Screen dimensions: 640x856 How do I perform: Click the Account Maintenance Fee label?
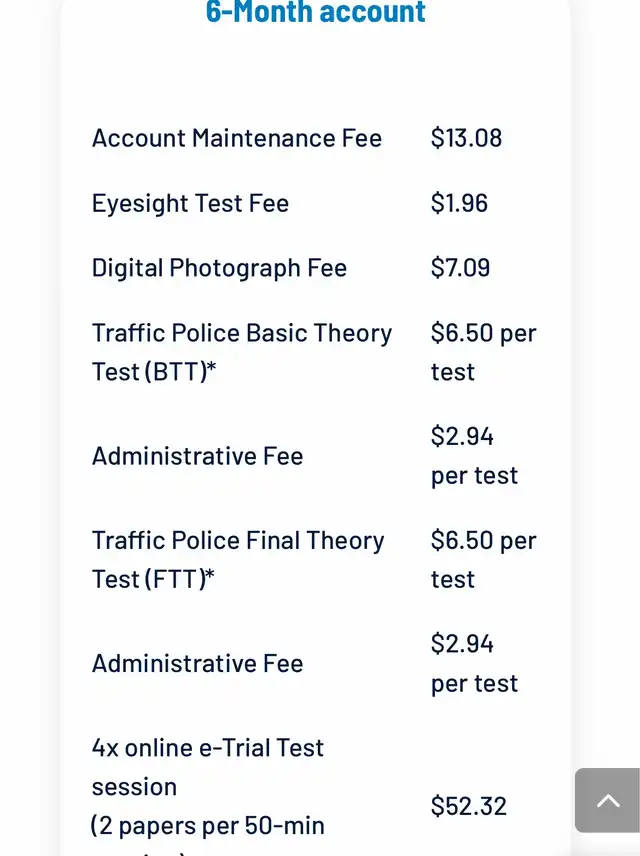coord(237,138)
